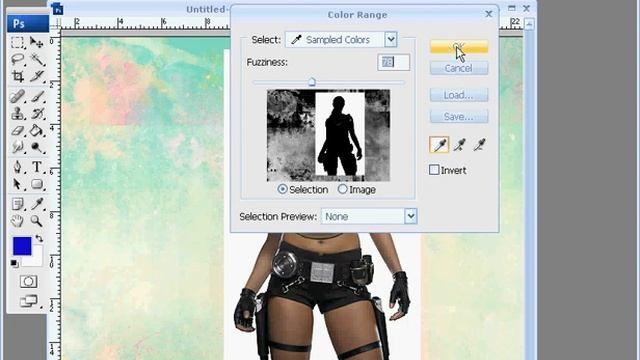
Task: Select the Shape tool
Action: pyautogui.click(x=37, y=184)
